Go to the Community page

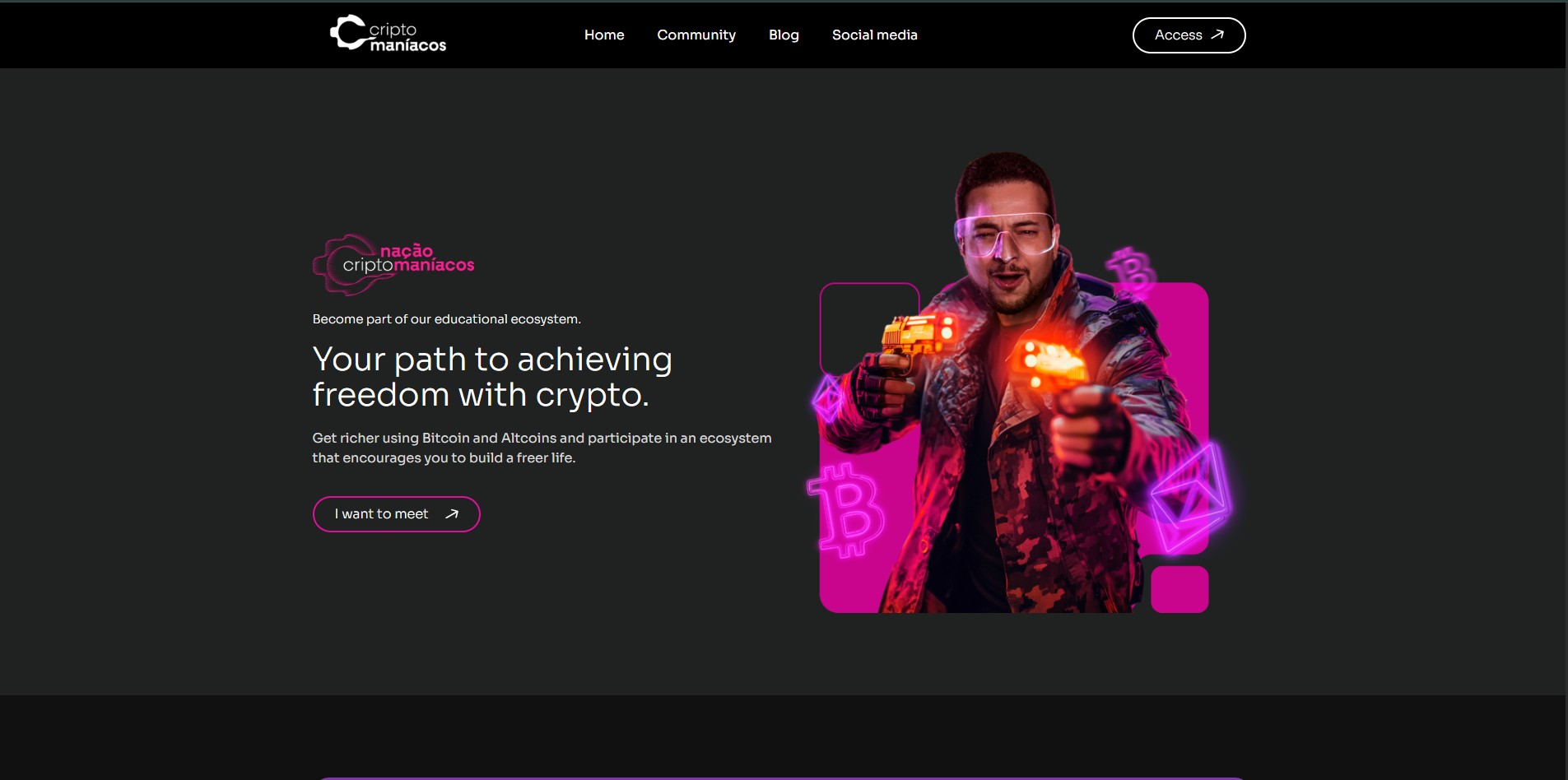[696, 35]
